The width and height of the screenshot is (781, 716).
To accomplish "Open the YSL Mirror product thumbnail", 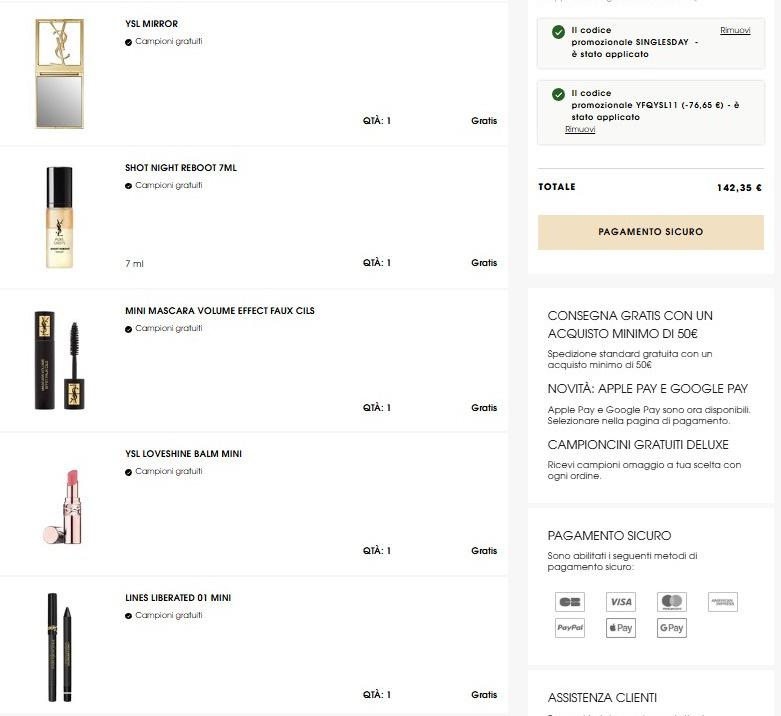I will click(59, 73).
